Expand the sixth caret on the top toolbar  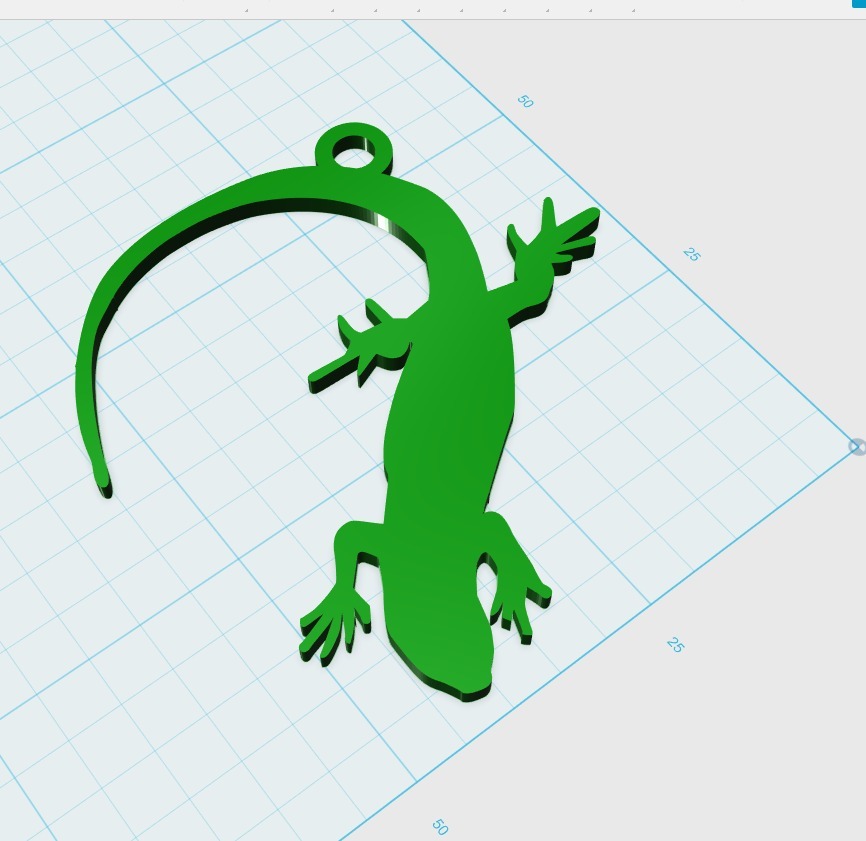[503, 10]
